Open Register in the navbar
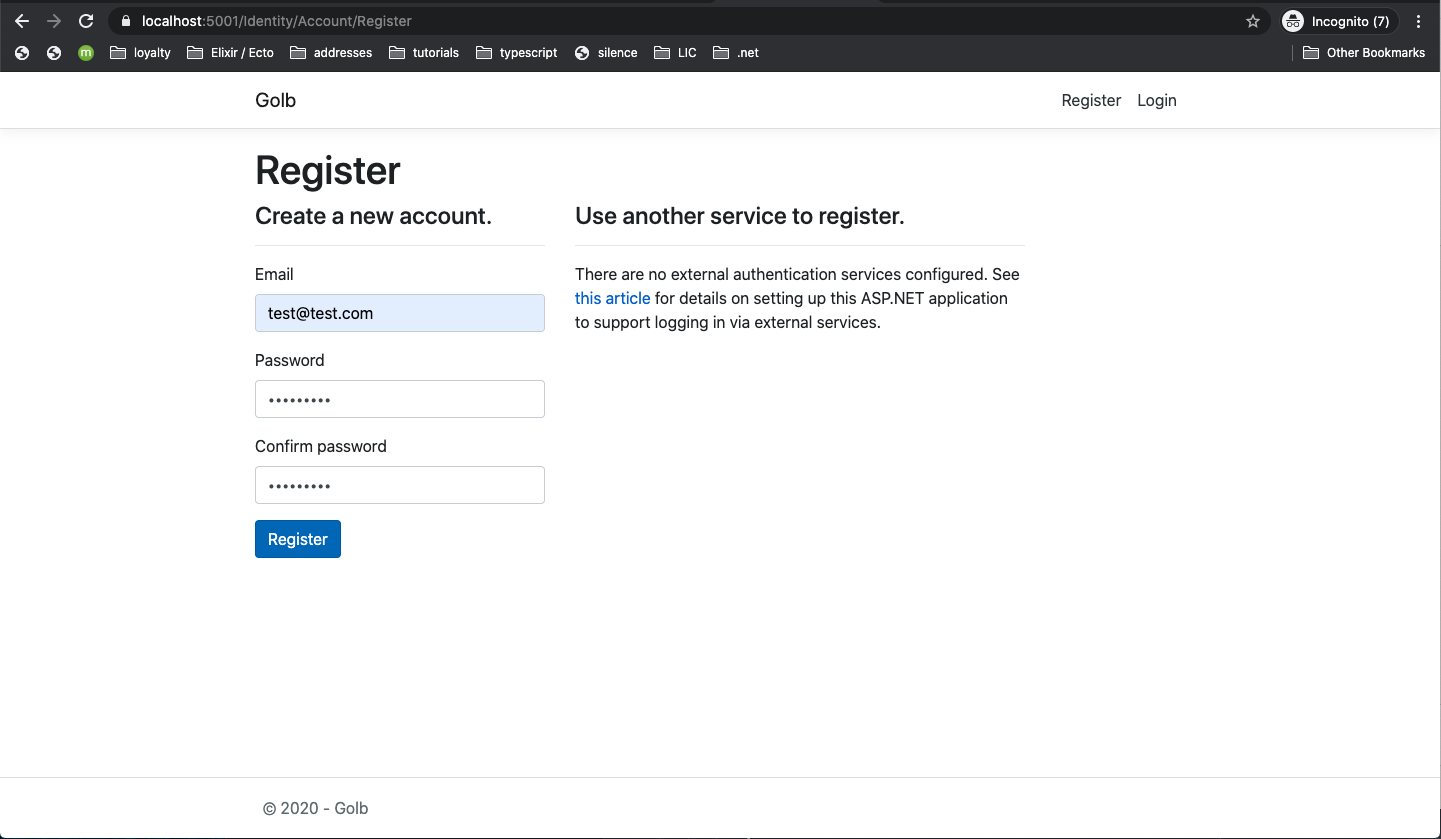Screen dimensions: 1441x839 (1091, 100)
